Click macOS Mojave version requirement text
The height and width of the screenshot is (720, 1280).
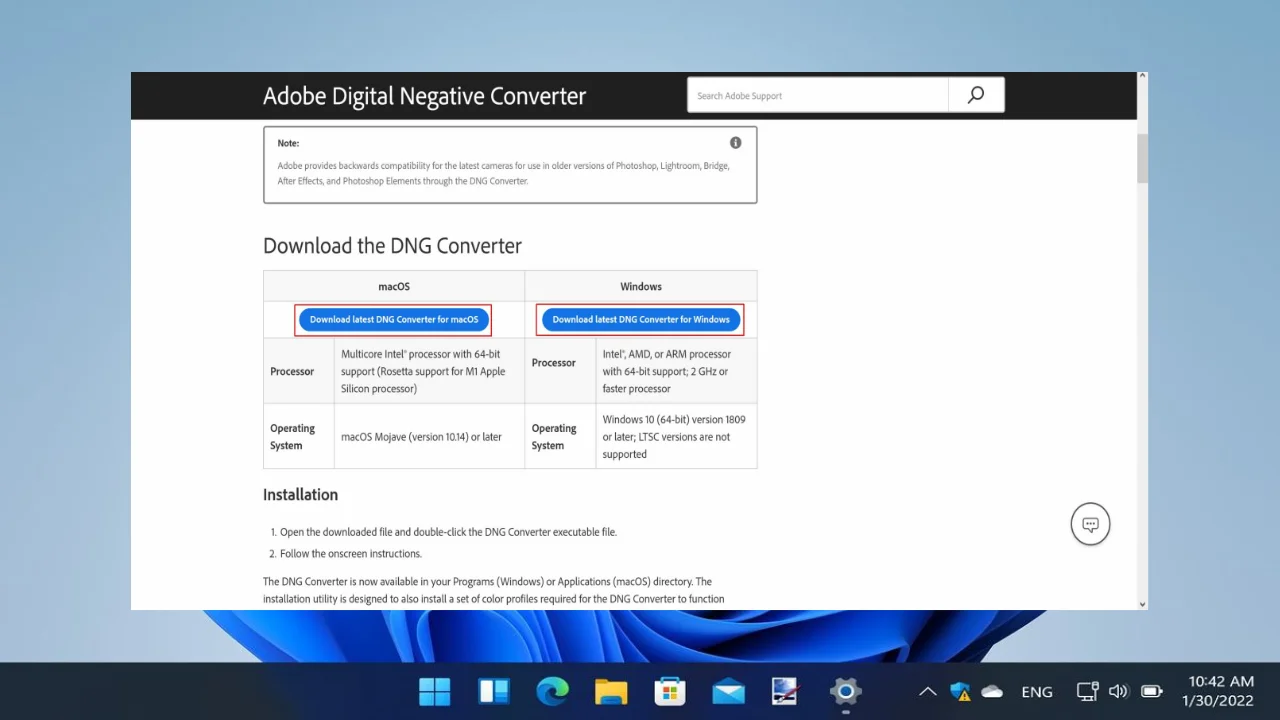point(421,437)
